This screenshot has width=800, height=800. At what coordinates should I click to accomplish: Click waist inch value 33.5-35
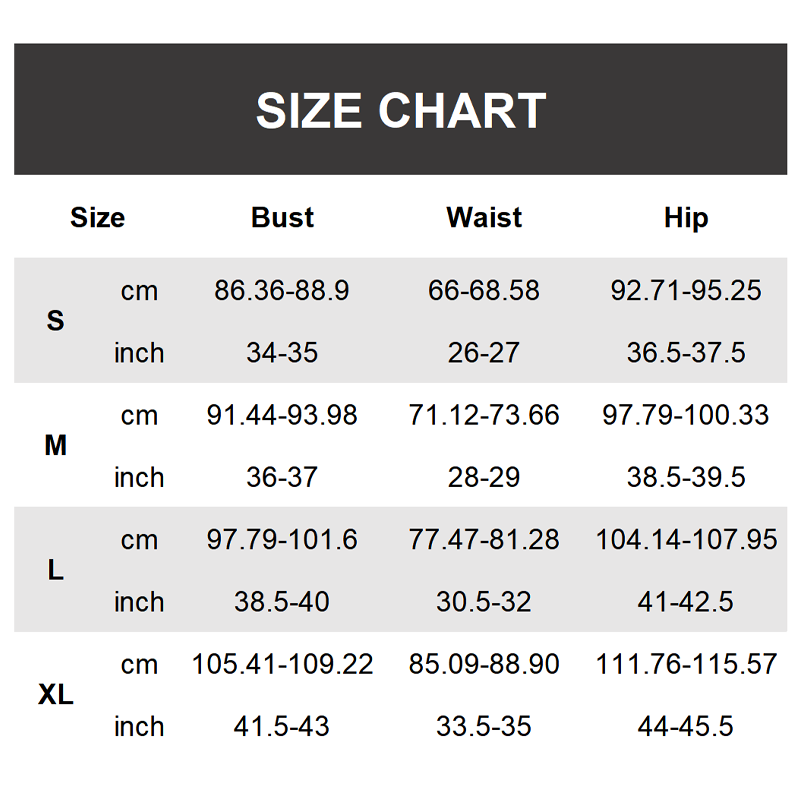click(484, 727)
